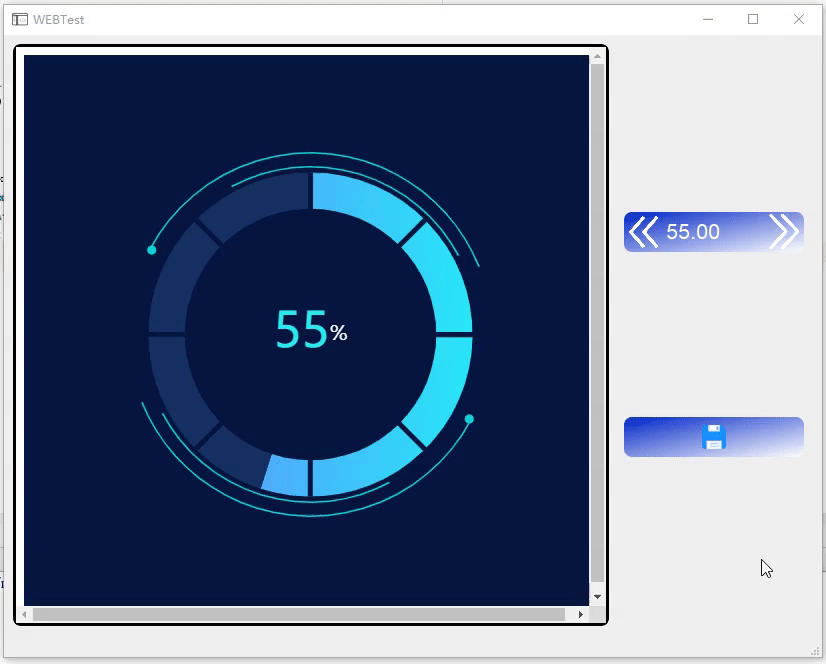Click the 55.00 value field
826x664 pixels.
coord(693,232)
